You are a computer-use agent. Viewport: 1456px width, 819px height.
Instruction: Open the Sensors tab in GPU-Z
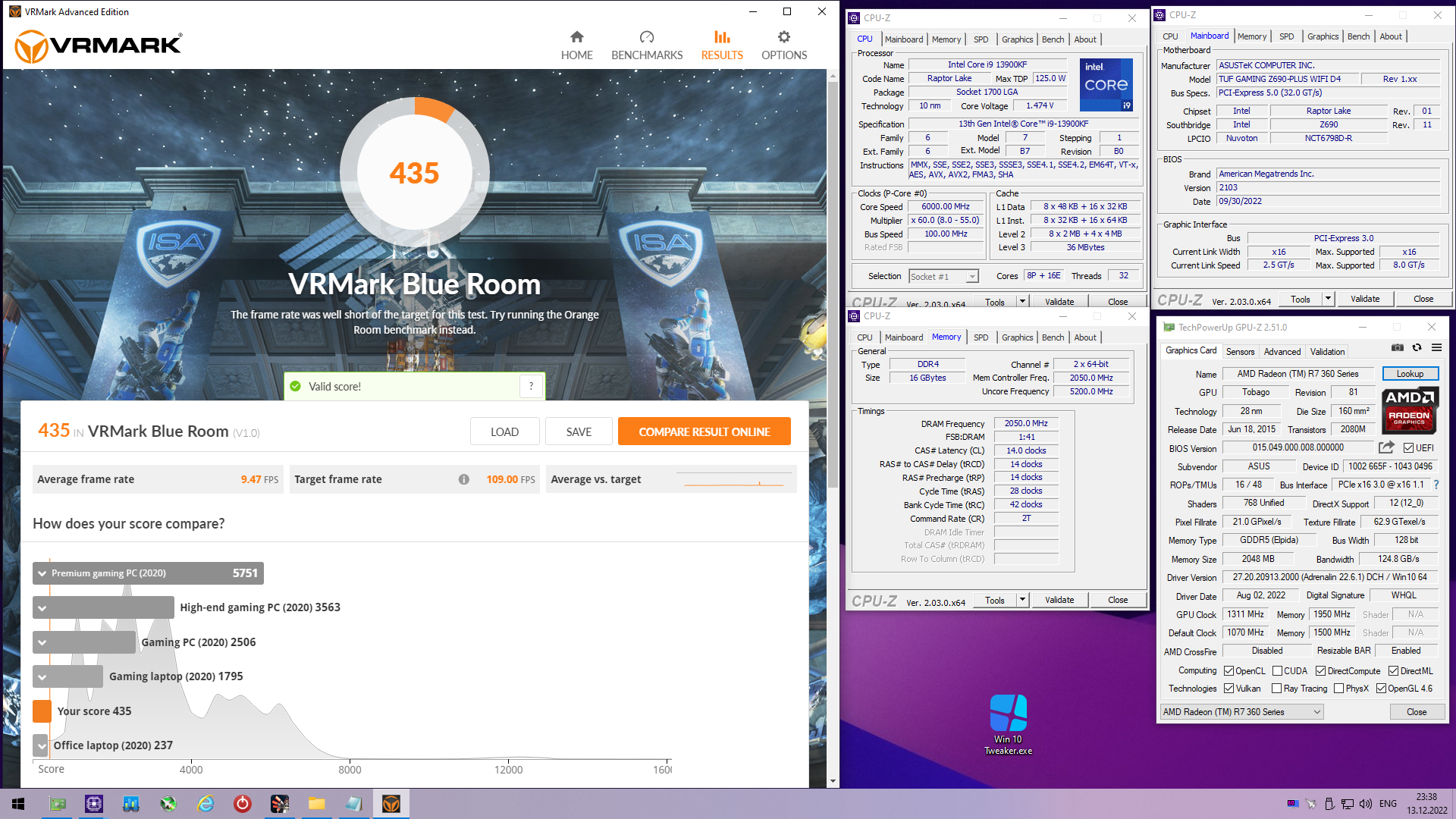[1240, 352]
